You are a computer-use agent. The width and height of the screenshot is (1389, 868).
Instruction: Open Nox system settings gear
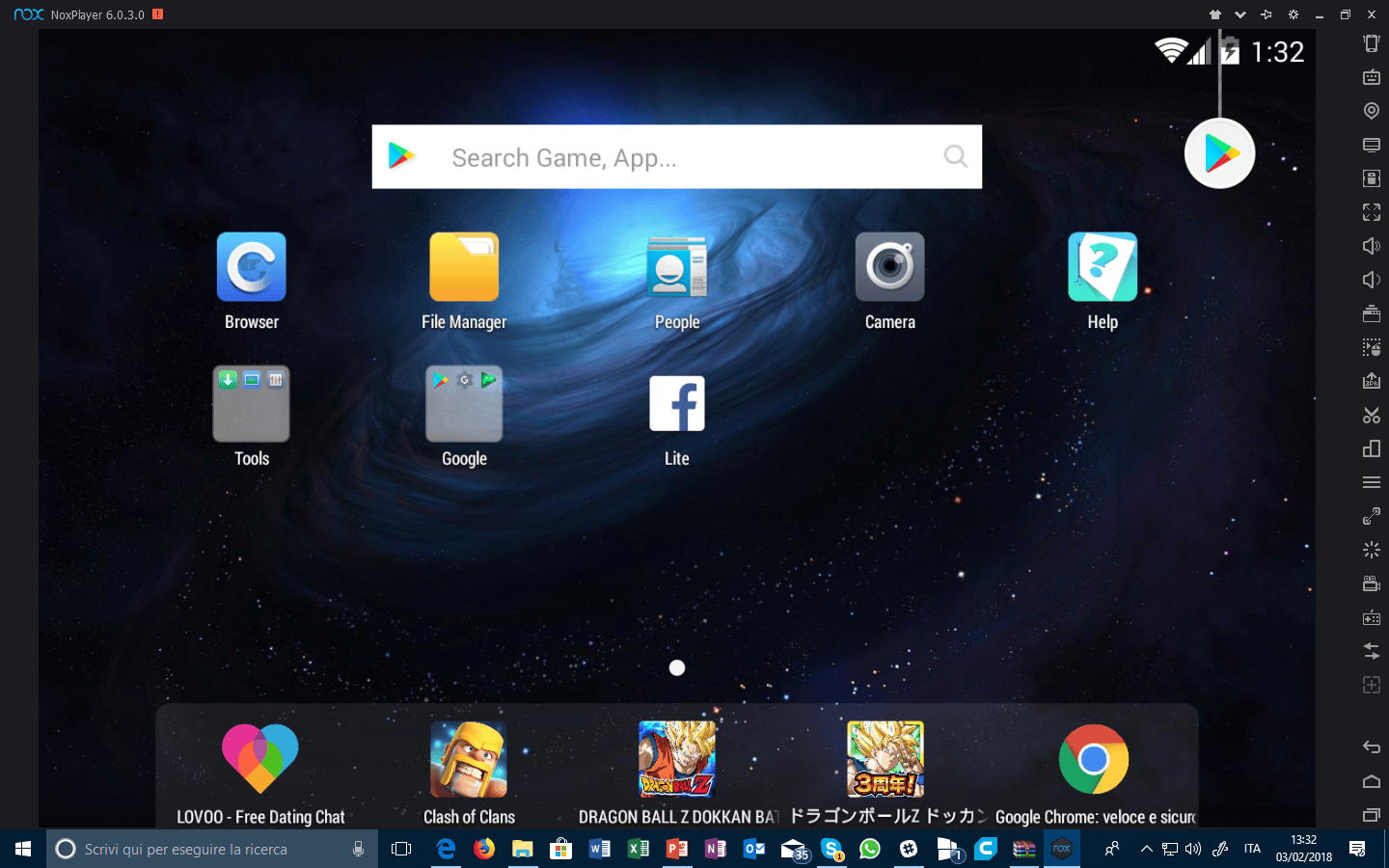click(x=1294, y=14)
